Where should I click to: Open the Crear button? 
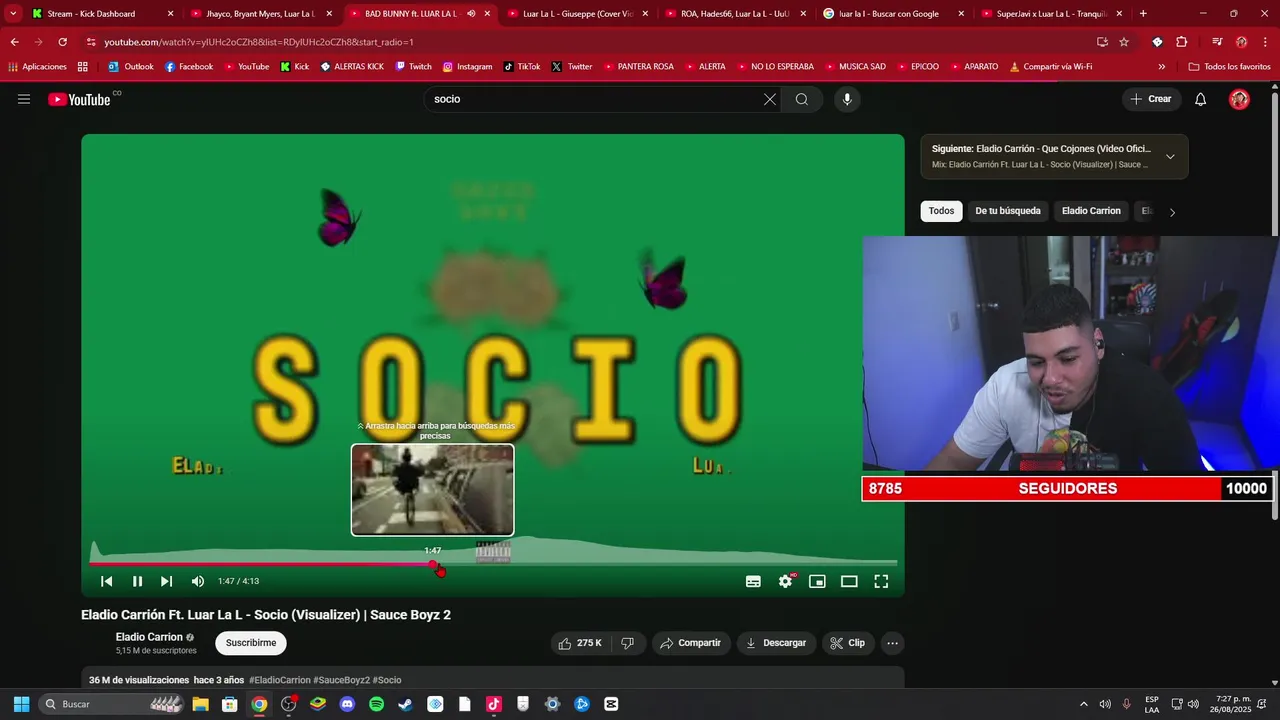coord(1151,99)
